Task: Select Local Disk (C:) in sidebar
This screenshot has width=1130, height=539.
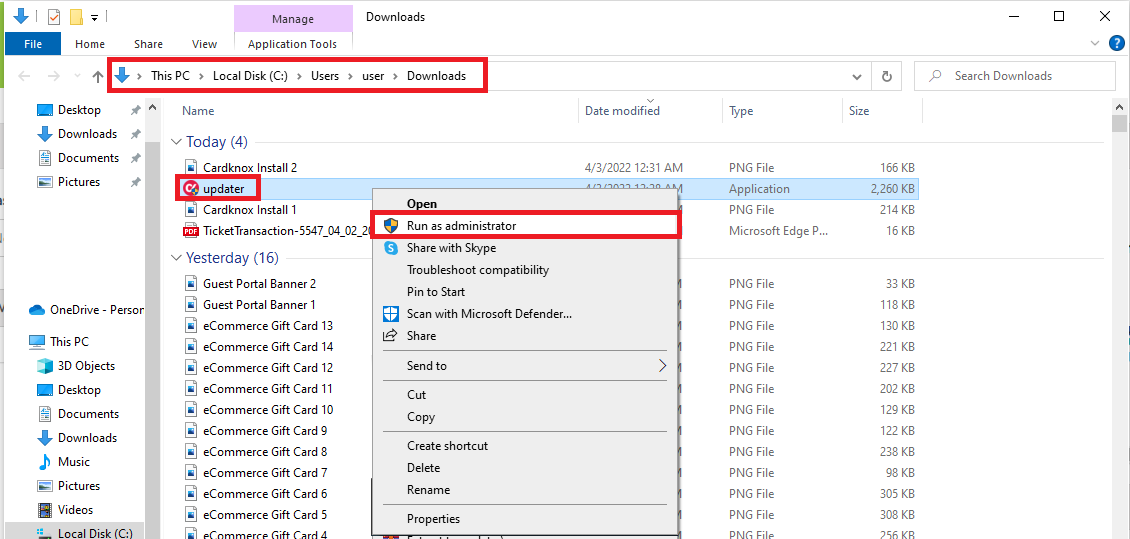Action: click(94, 533)
